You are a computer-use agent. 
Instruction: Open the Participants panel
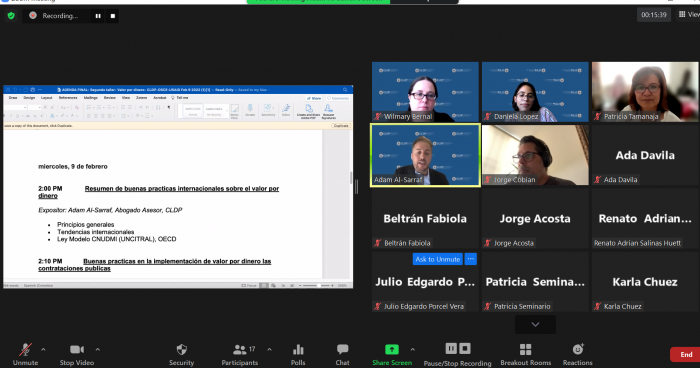click(x=240, y=355)
